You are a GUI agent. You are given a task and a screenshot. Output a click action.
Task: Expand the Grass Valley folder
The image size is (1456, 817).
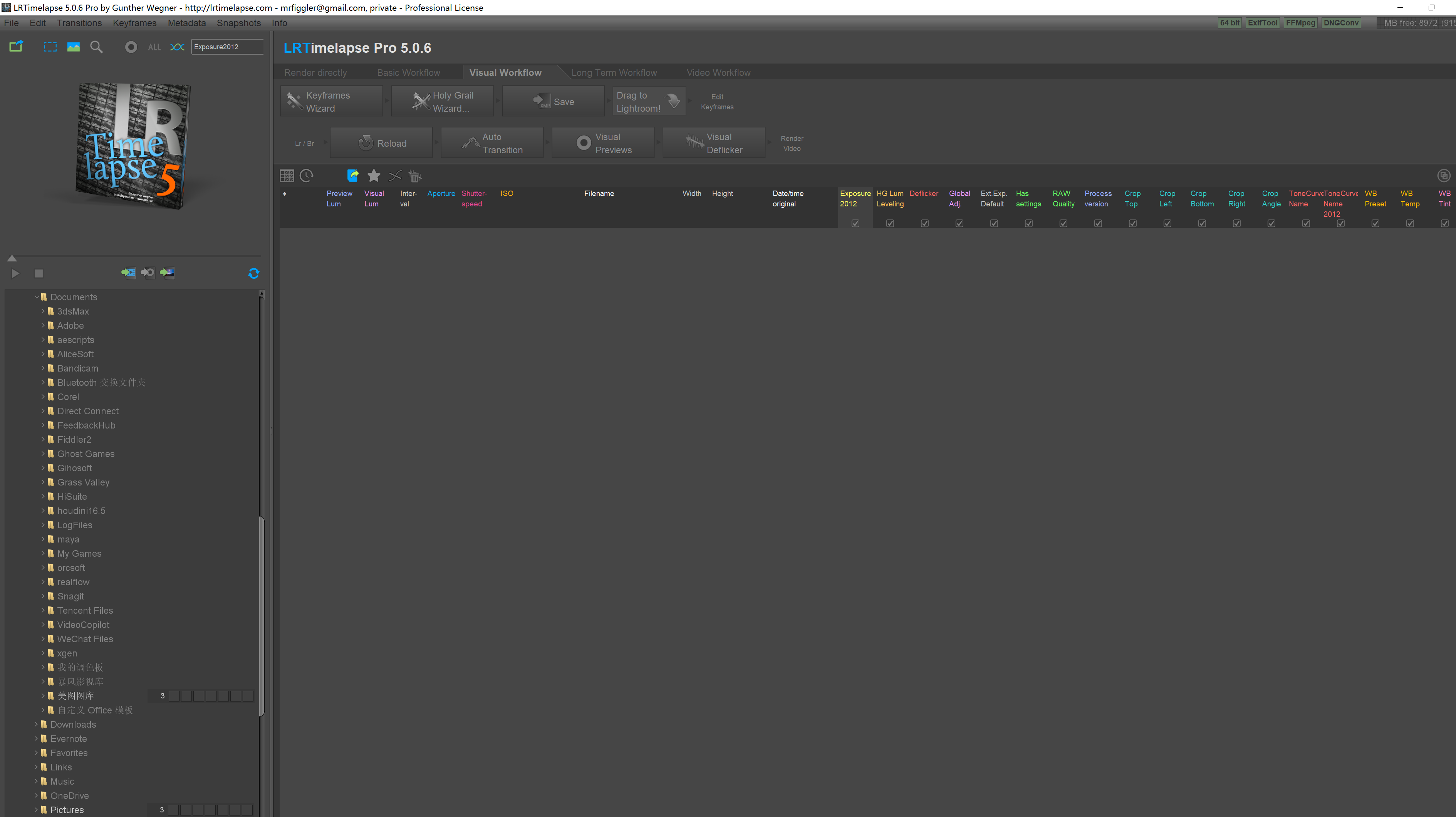pos(43,482)
